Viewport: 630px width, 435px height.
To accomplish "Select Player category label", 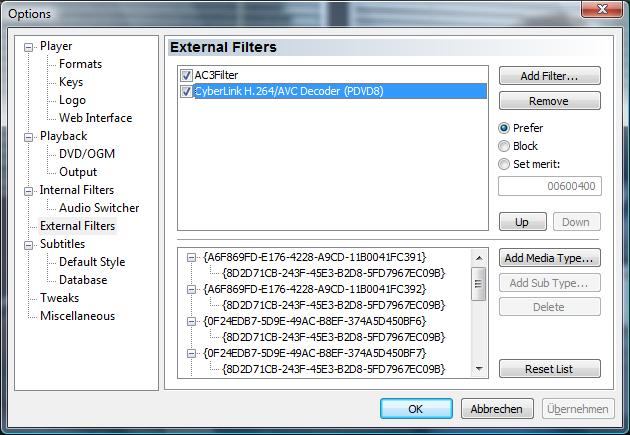I will pos(56,46).
